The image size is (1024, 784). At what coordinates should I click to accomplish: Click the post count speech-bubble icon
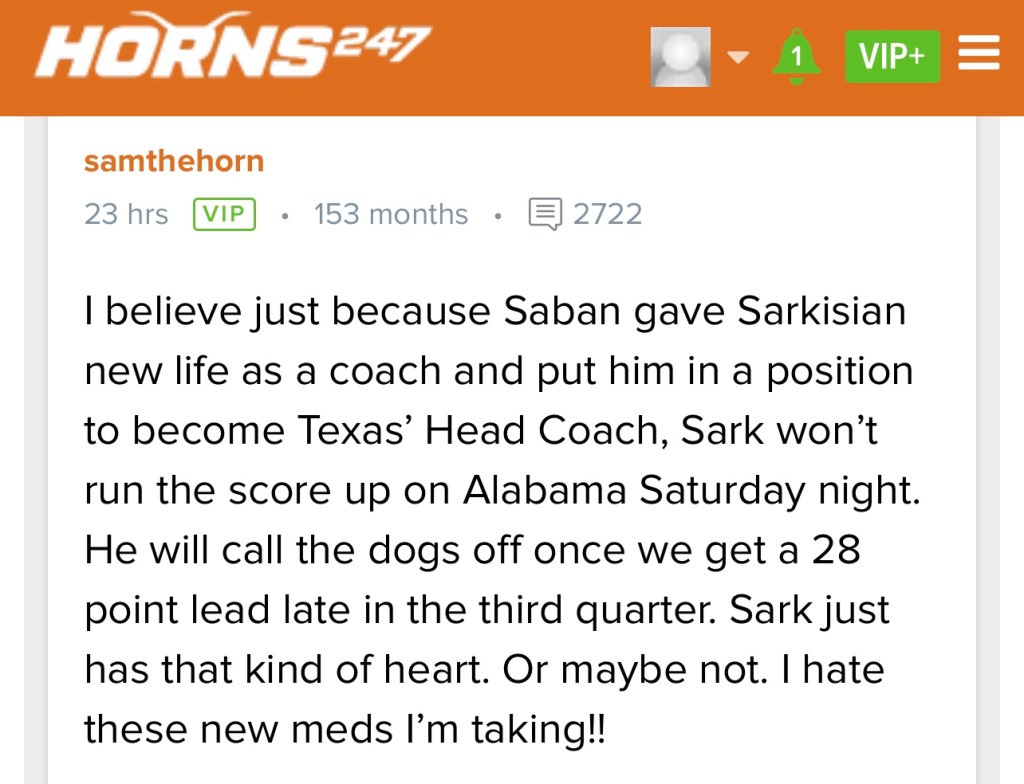click(545, 214)
